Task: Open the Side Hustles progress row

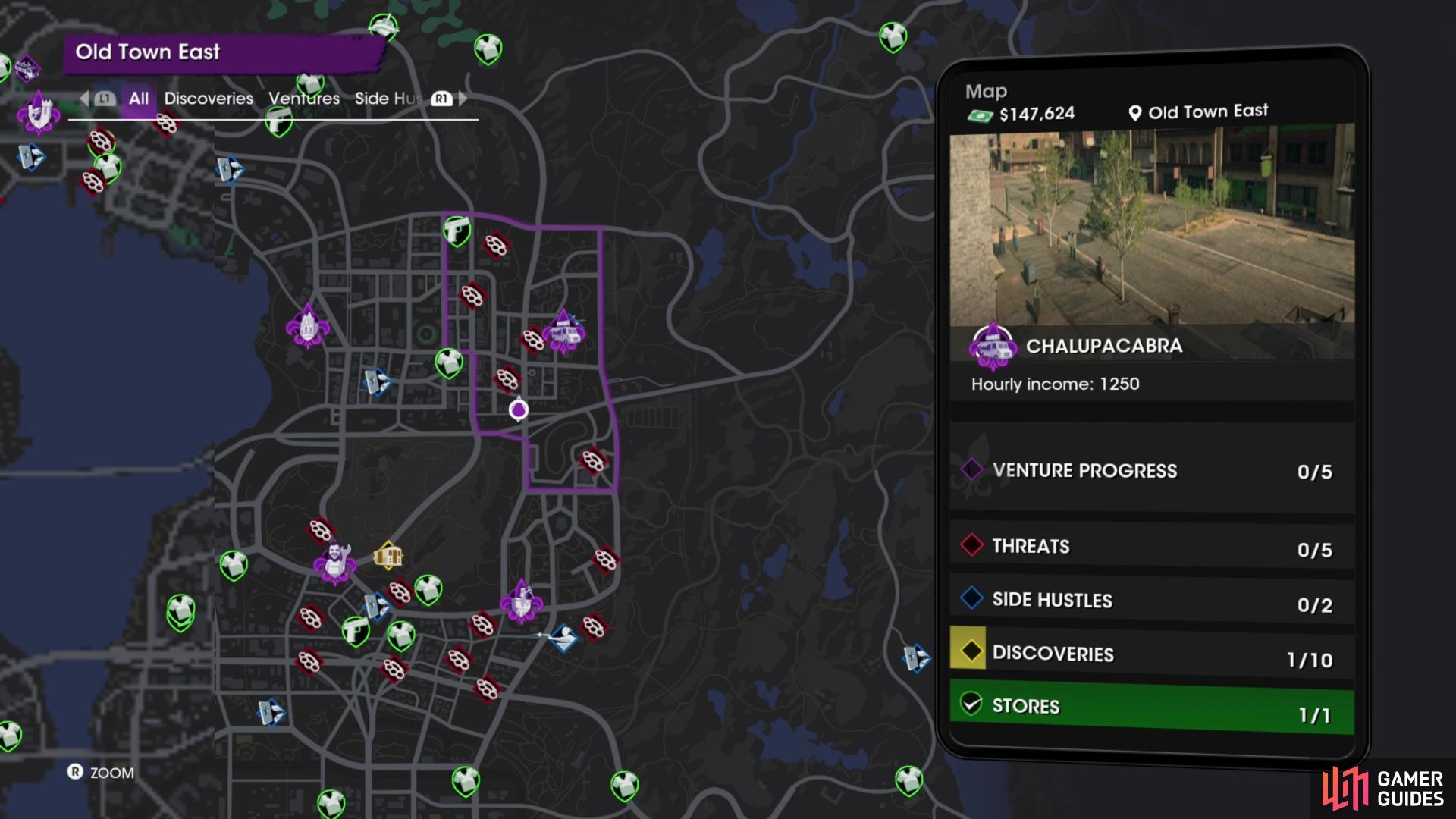Action: (x=1151, y=601)
